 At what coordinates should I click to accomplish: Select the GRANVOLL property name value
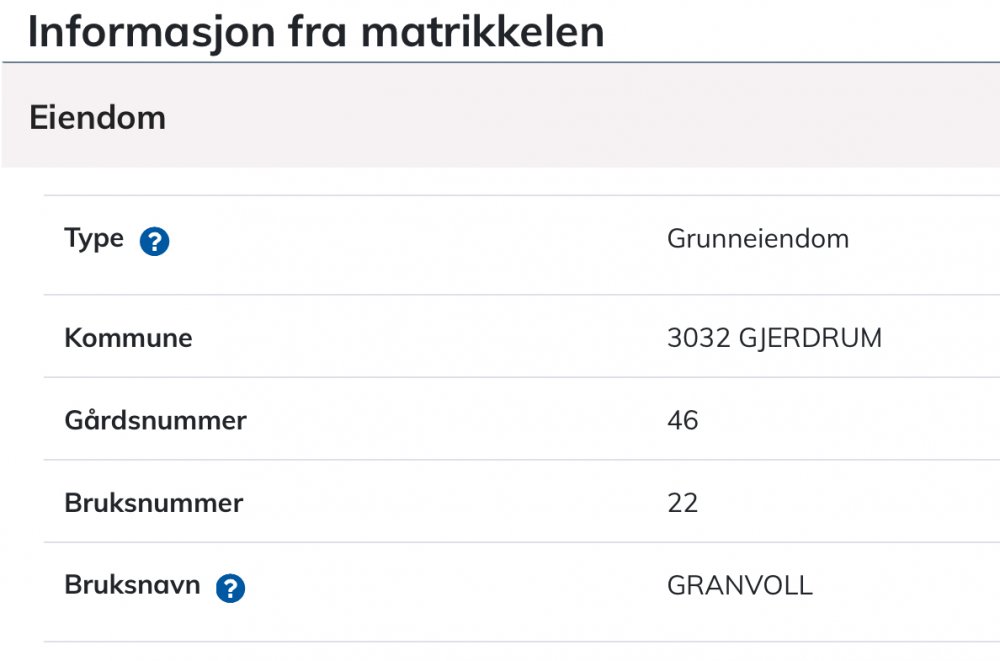tap(739, 586)
